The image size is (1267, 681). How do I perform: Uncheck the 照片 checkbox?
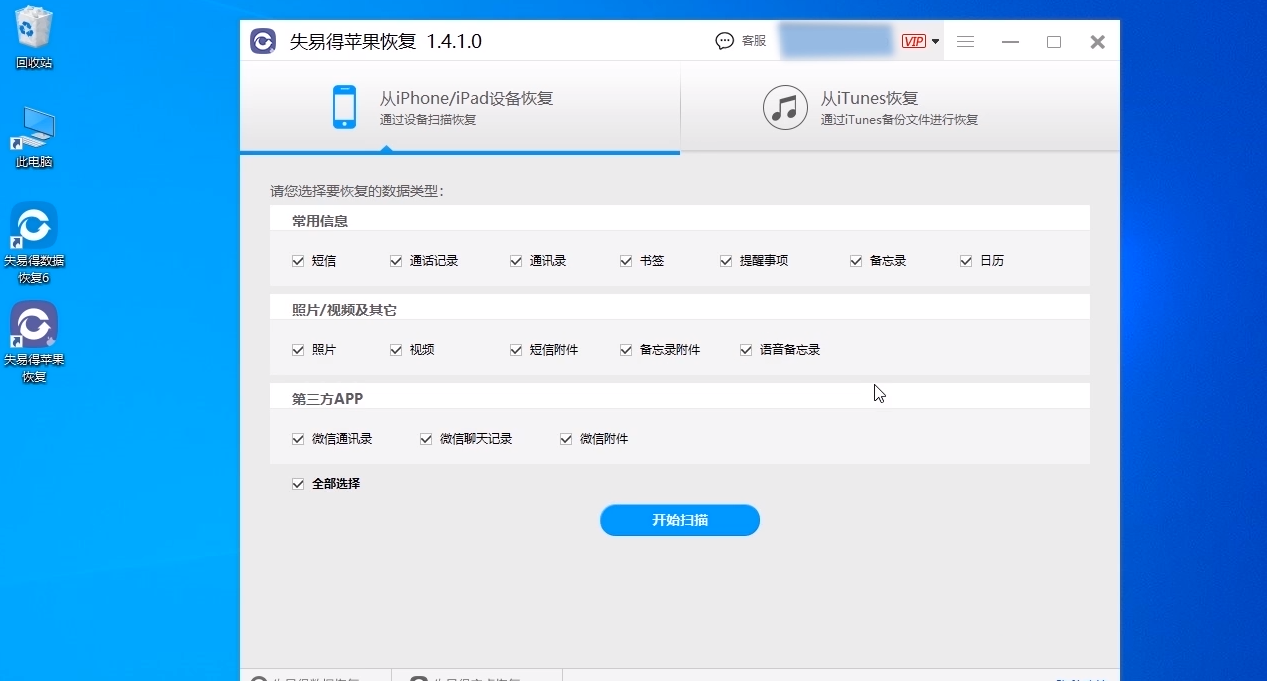point(298,350)
